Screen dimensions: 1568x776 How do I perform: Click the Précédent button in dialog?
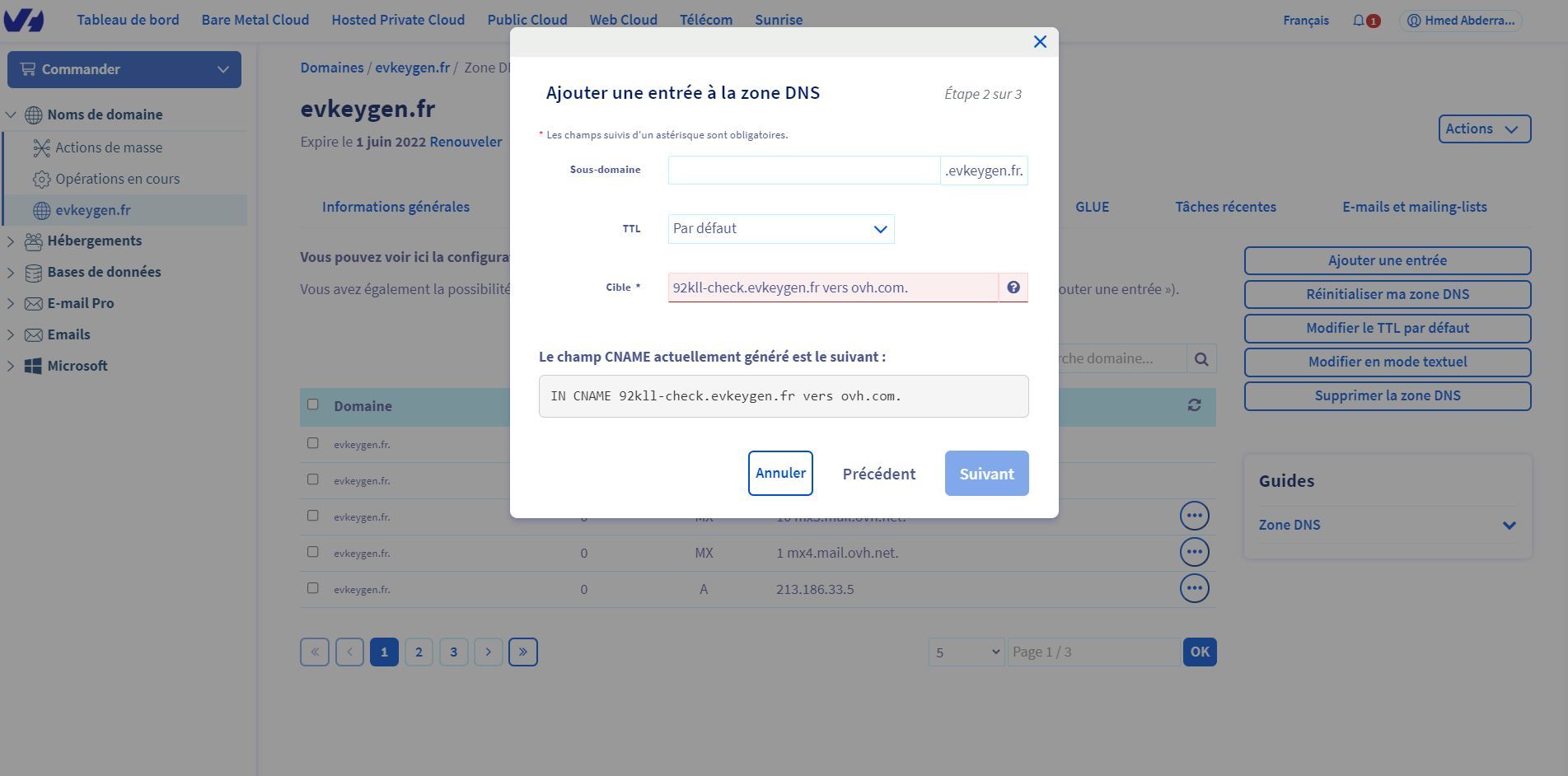click(x=878, y=474)
